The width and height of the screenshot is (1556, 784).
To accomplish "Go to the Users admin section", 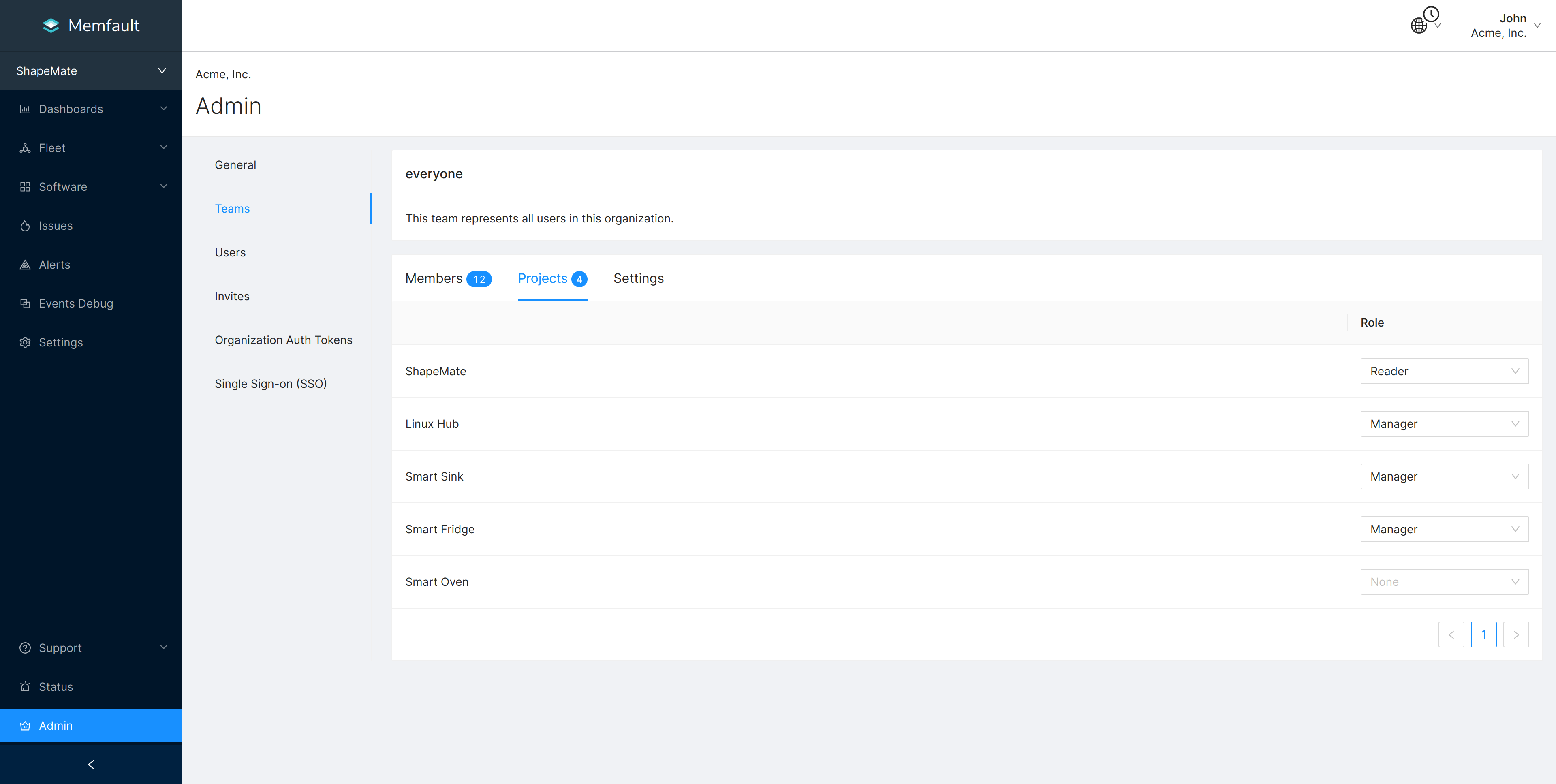I will tap(230, 252).
